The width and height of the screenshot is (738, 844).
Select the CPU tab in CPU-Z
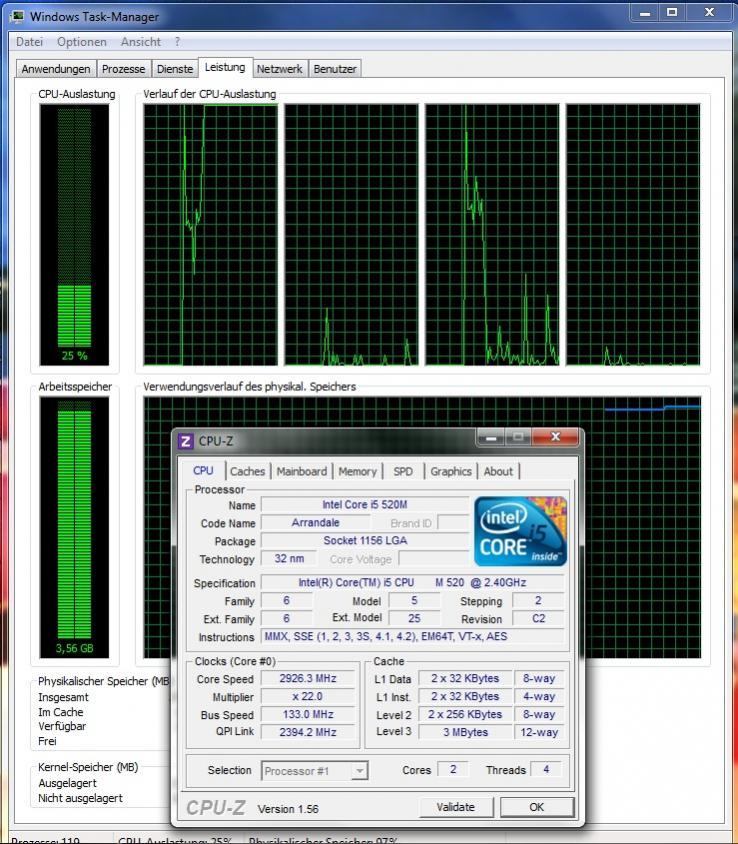pyautogui.click(x=203, y=470)
